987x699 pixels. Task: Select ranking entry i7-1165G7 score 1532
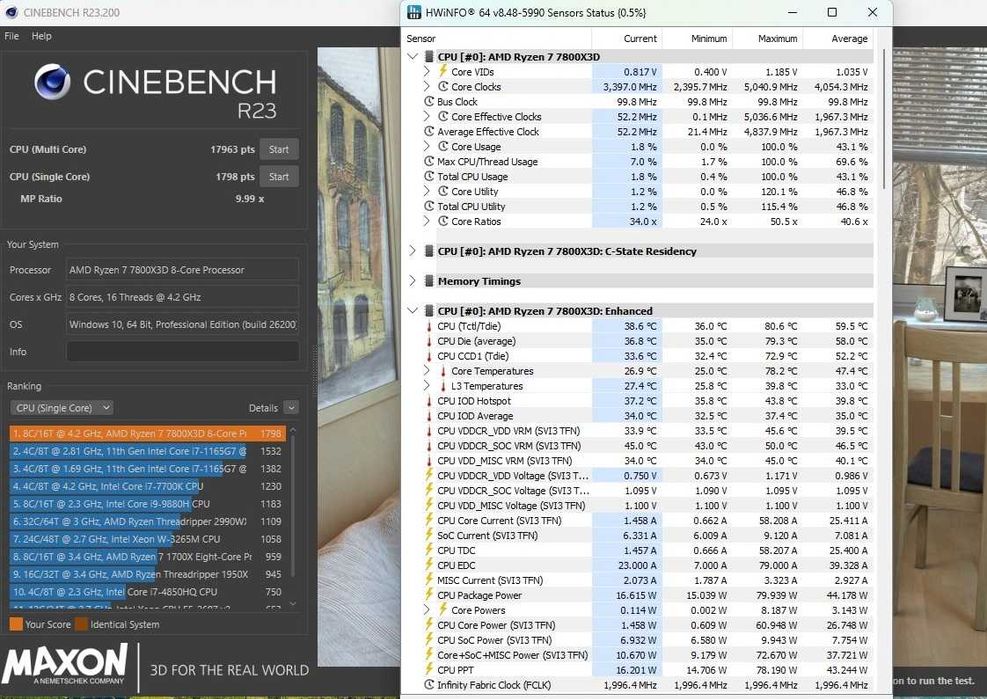click(x=147, y=451)
